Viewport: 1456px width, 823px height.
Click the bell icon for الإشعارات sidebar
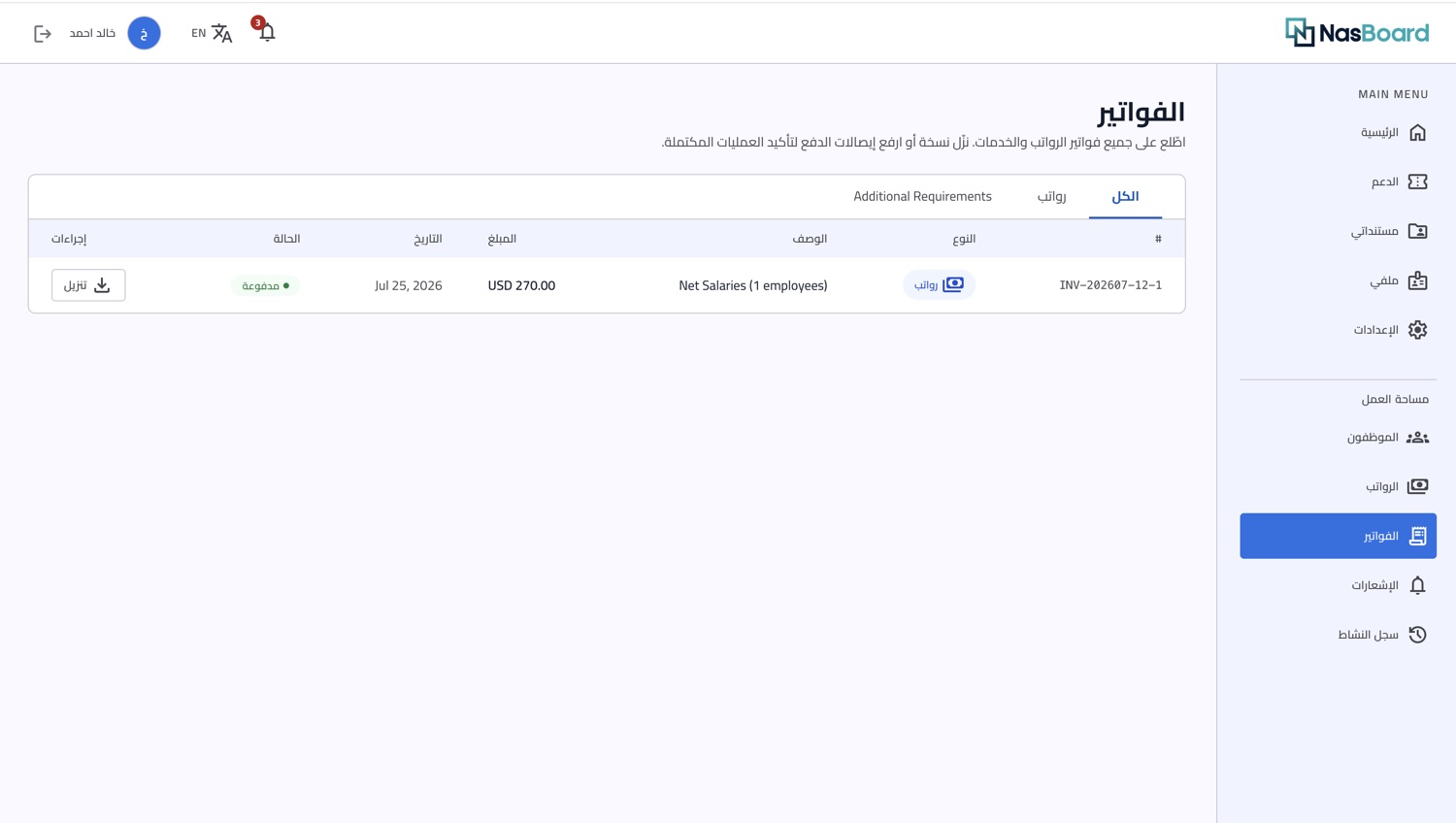pyautogui.click(x=1417, y=585)
